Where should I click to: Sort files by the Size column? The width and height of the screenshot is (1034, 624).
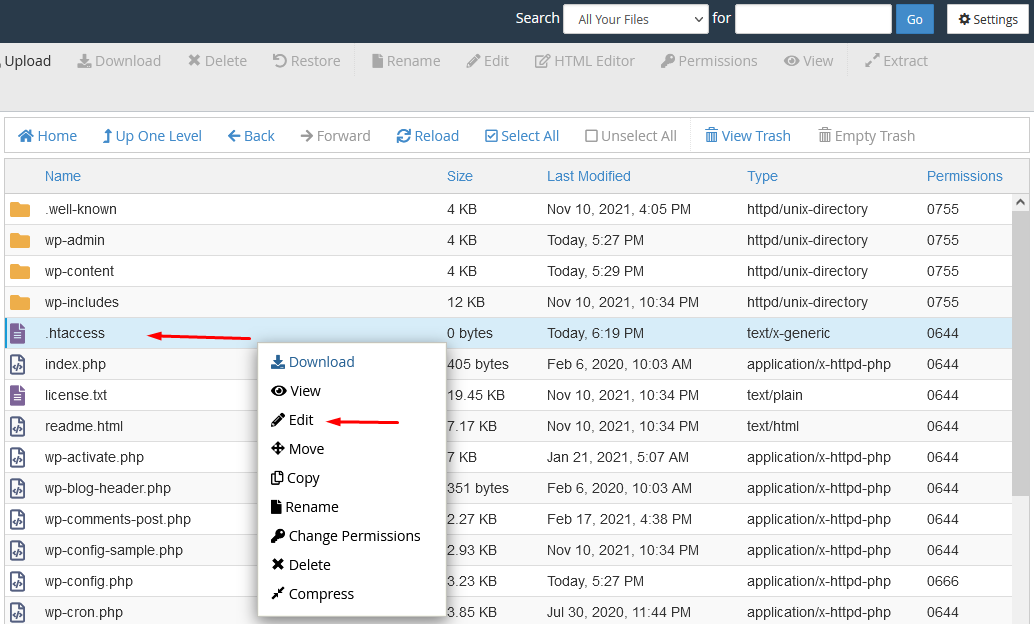(460, 176)
